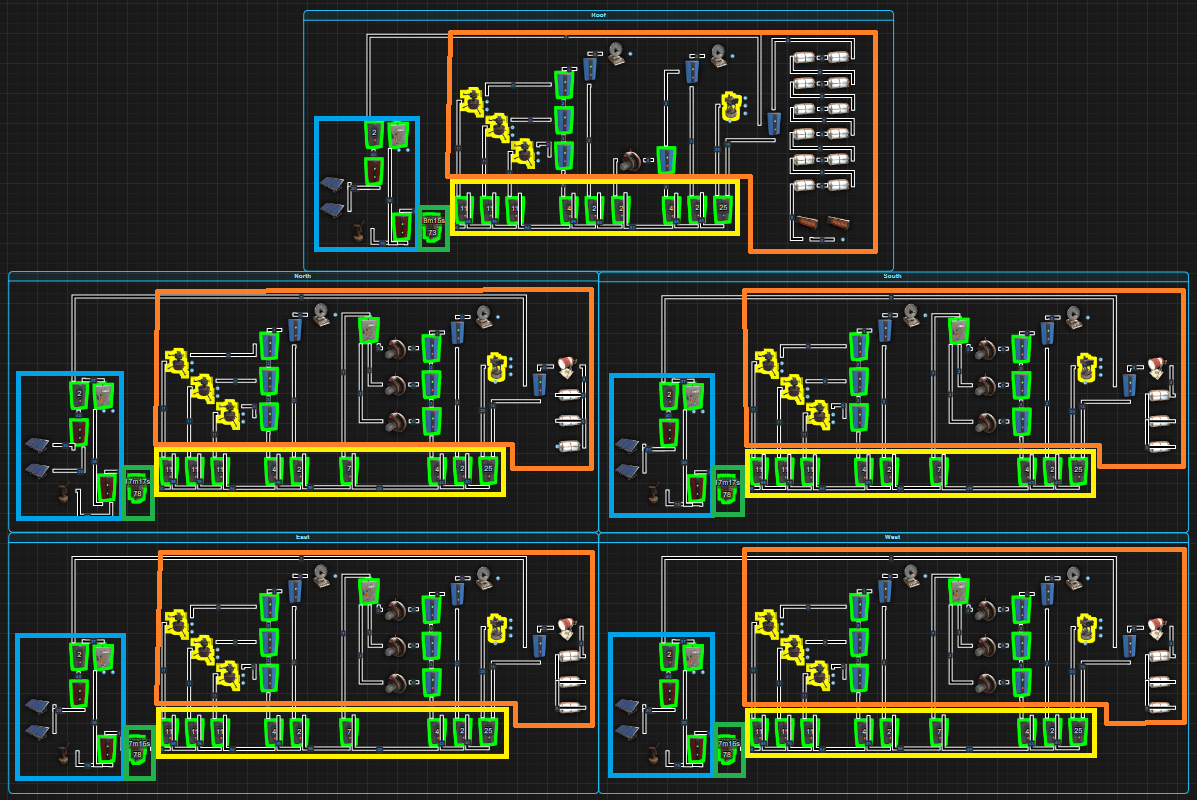The image size is (1197, 800).
Task: Select the branch labeled 25 in Roof
Action: (723, 209)
